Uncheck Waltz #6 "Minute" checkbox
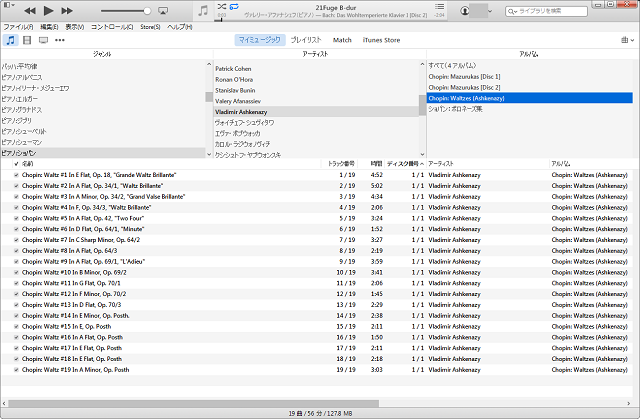The height and width of the screenshot is (419, 640). (16, 229)
